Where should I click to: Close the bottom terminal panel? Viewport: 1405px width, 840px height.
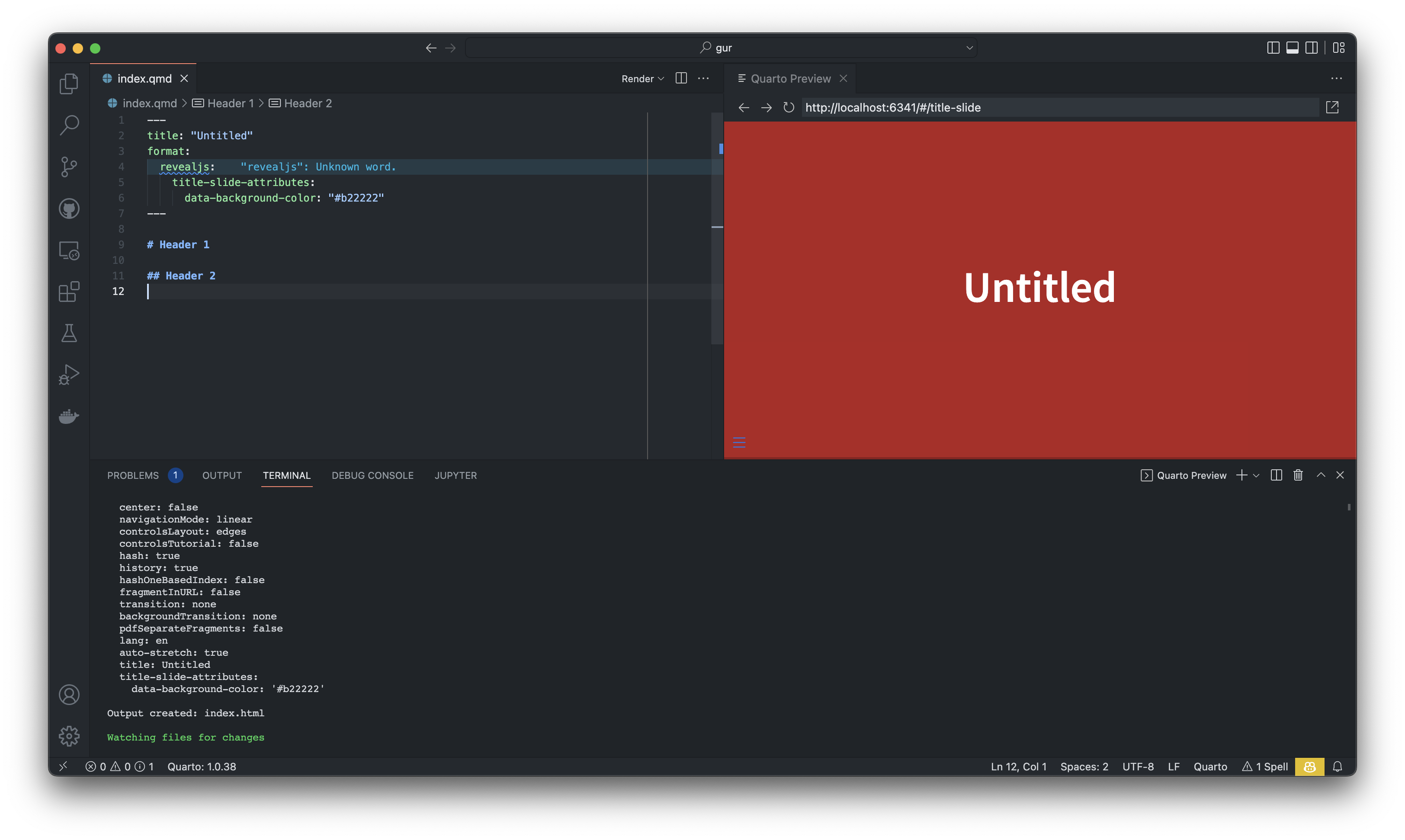[x=1339, y=475]
